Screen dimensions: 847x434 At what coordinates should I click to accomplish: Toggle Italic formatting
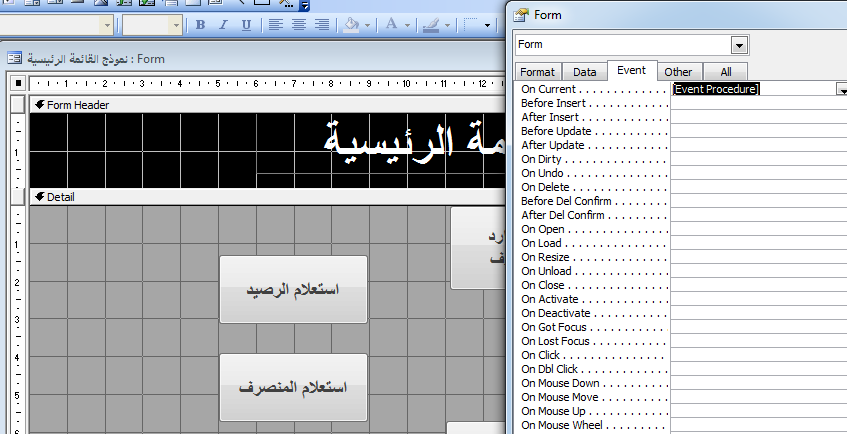tap(223, 25)
